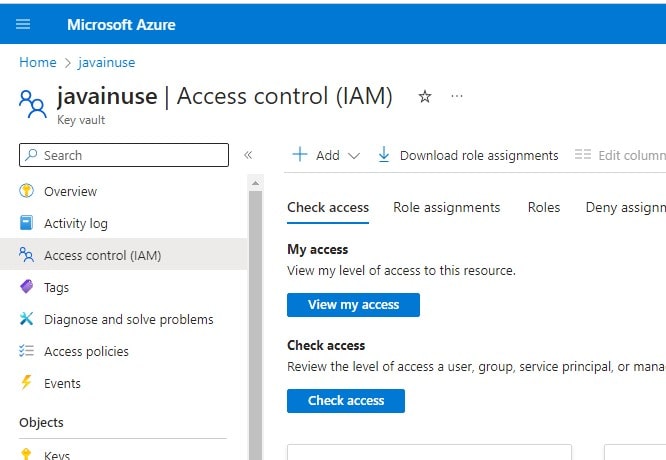666x460 pixels.
Task: Click the sidebar scrollbar up arrow
Action: click(255, 183)
